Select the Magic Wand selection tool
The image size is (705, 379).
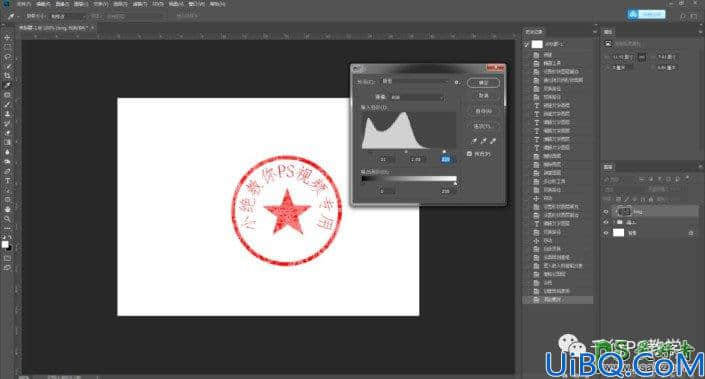click(x=7, y=66)
